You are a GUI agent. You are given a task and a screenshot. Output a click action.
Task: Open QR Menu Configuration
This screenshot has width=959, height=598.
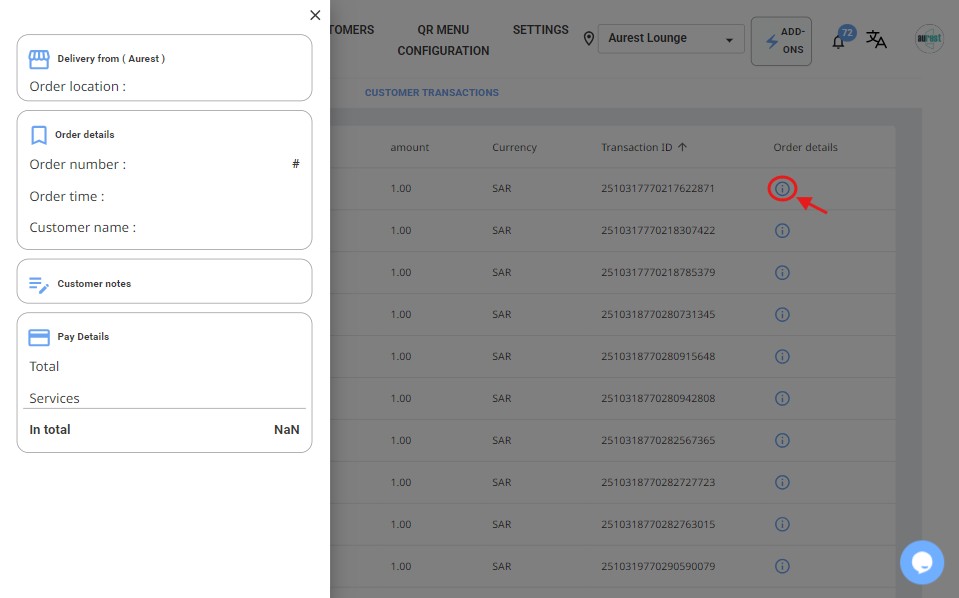click(443, 40)
